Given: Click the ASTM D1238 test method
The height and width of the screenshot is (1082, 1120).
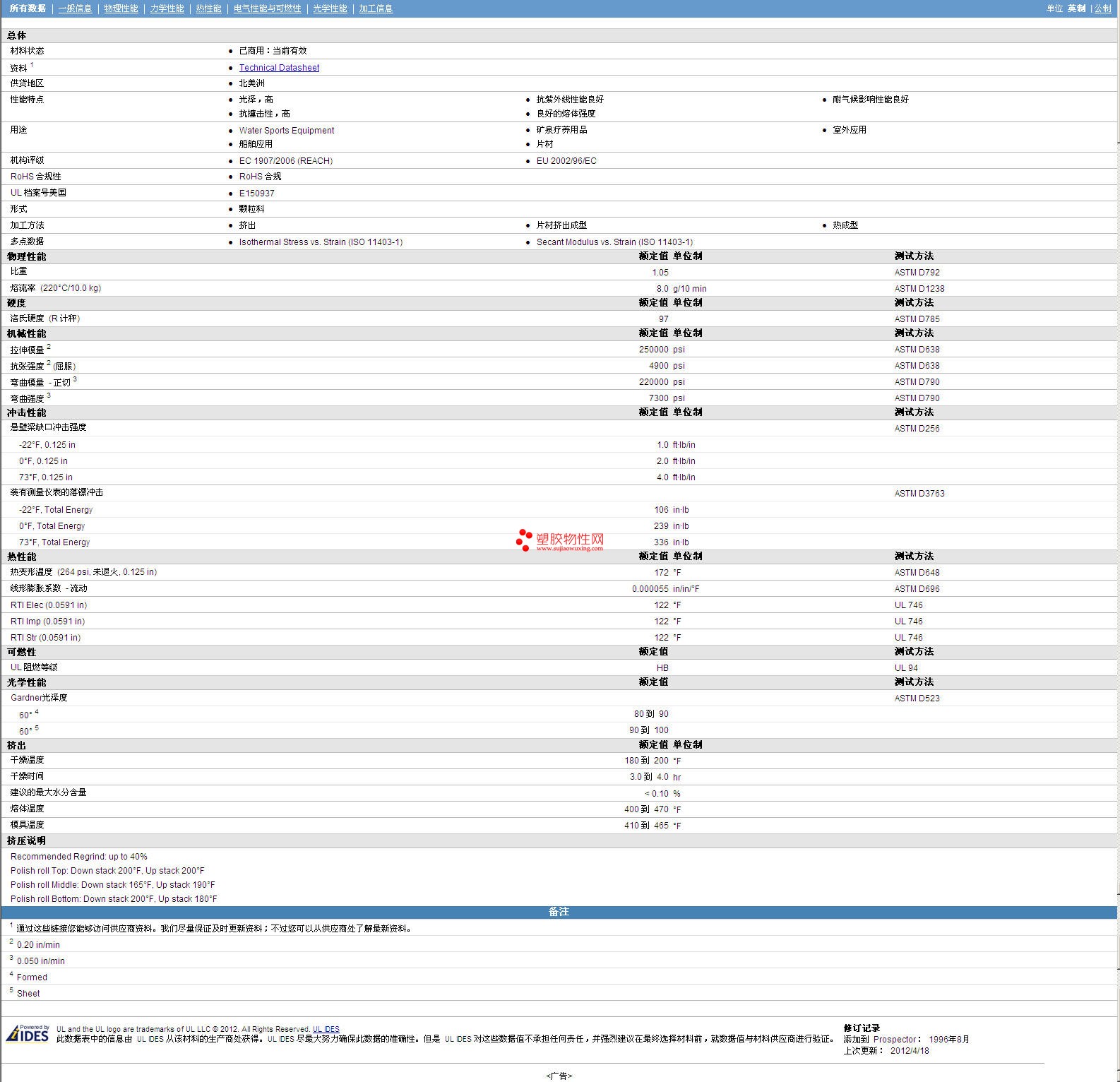Looking at the screenshot, I should pos(919,289).
